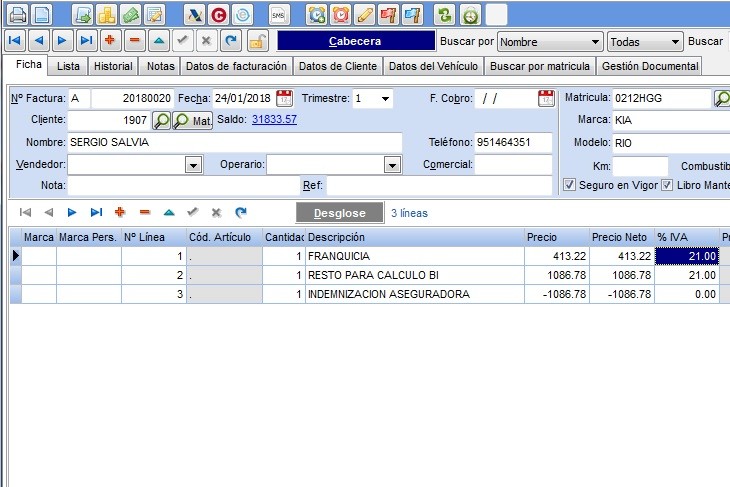Viewport: 730px width, 487px height.
Task: Click the Desglose refresh arrow icon
Action: point(241,212)
